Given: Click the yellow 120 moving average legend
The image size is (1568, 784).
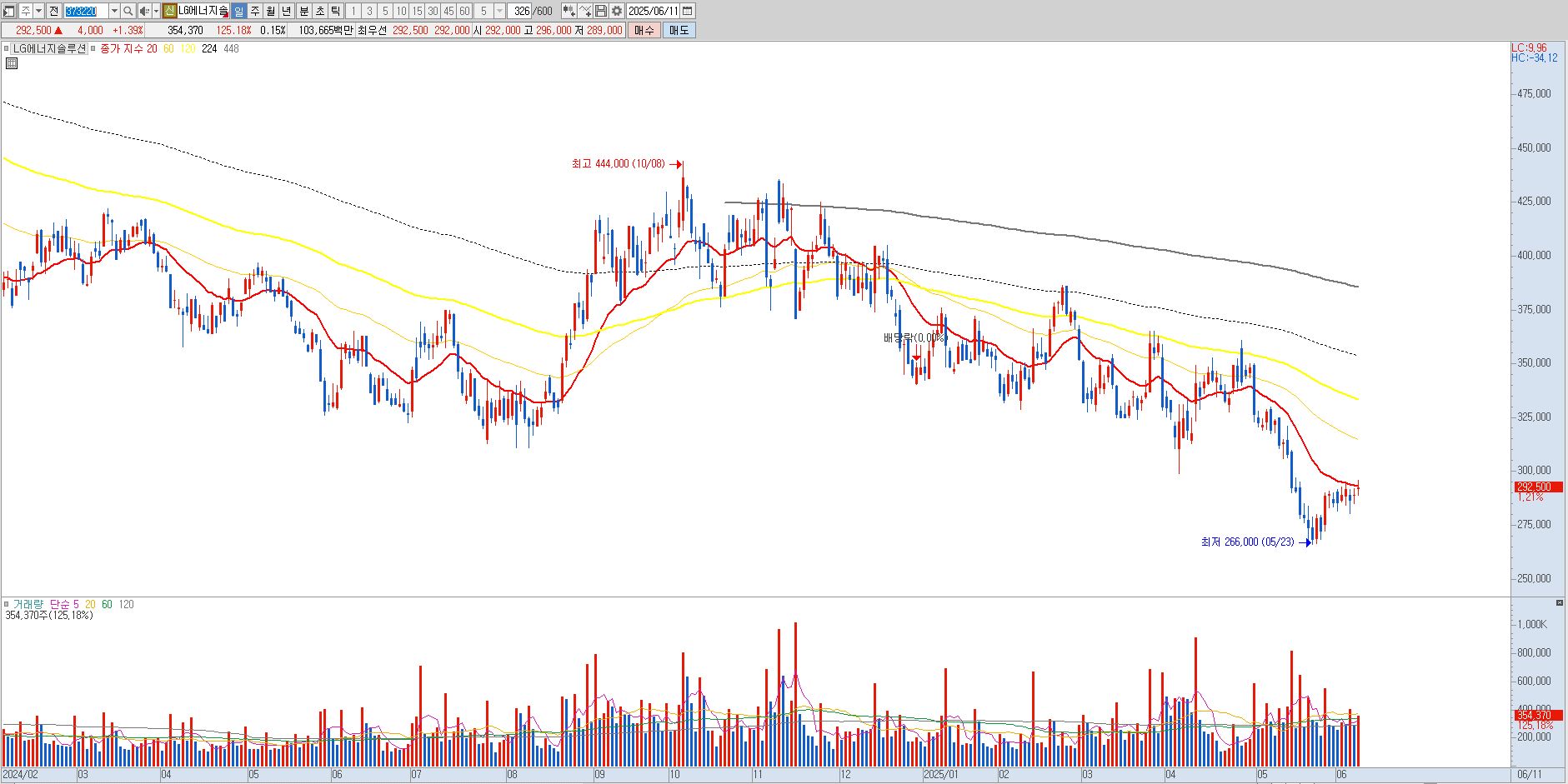Looking at the screenshot, I should coord(188,48).
